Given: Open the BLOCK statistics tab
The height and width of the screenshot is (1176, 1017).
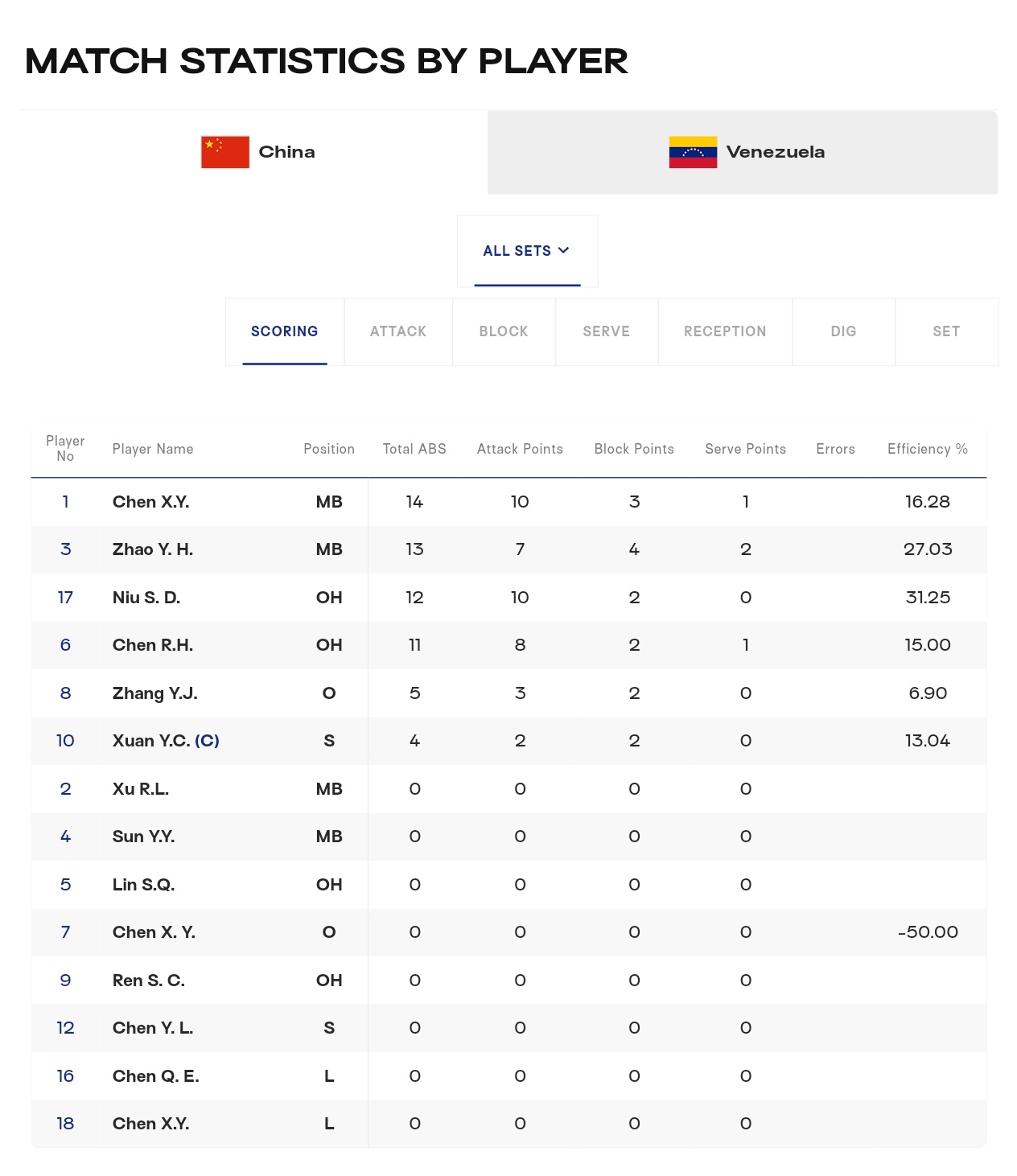Looking at the screenshot, I should [504, 331].
